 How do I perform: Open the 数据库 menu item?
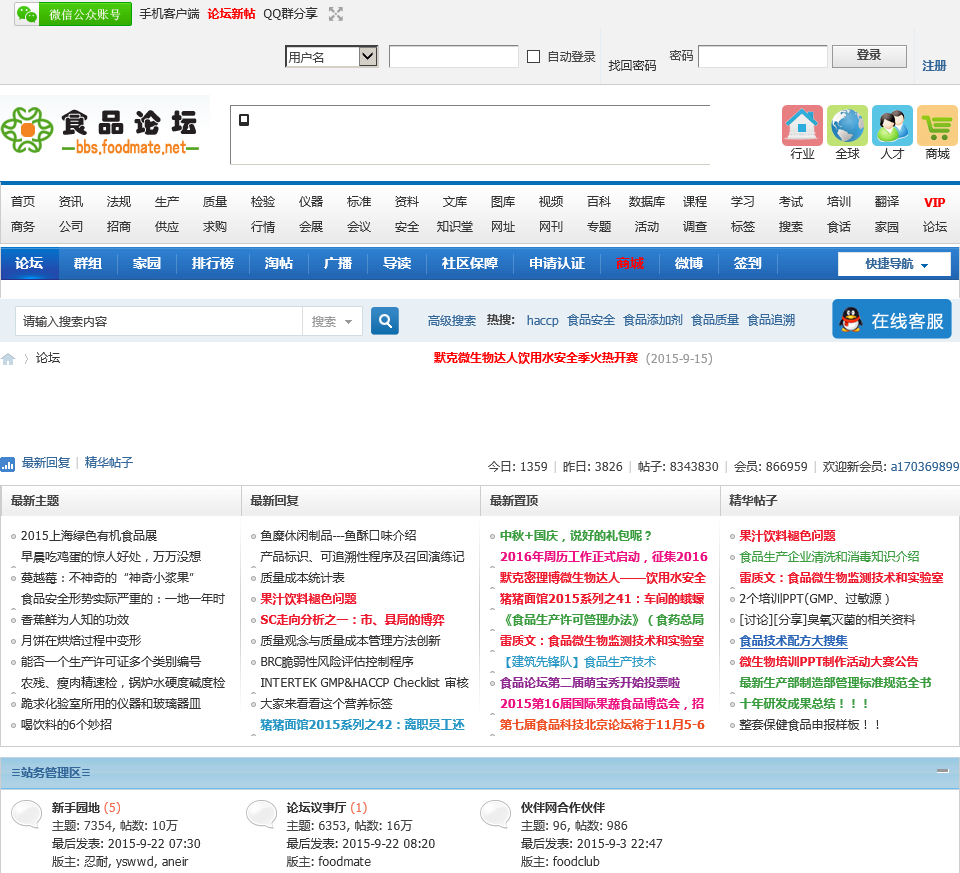click(x=647, y=202)
